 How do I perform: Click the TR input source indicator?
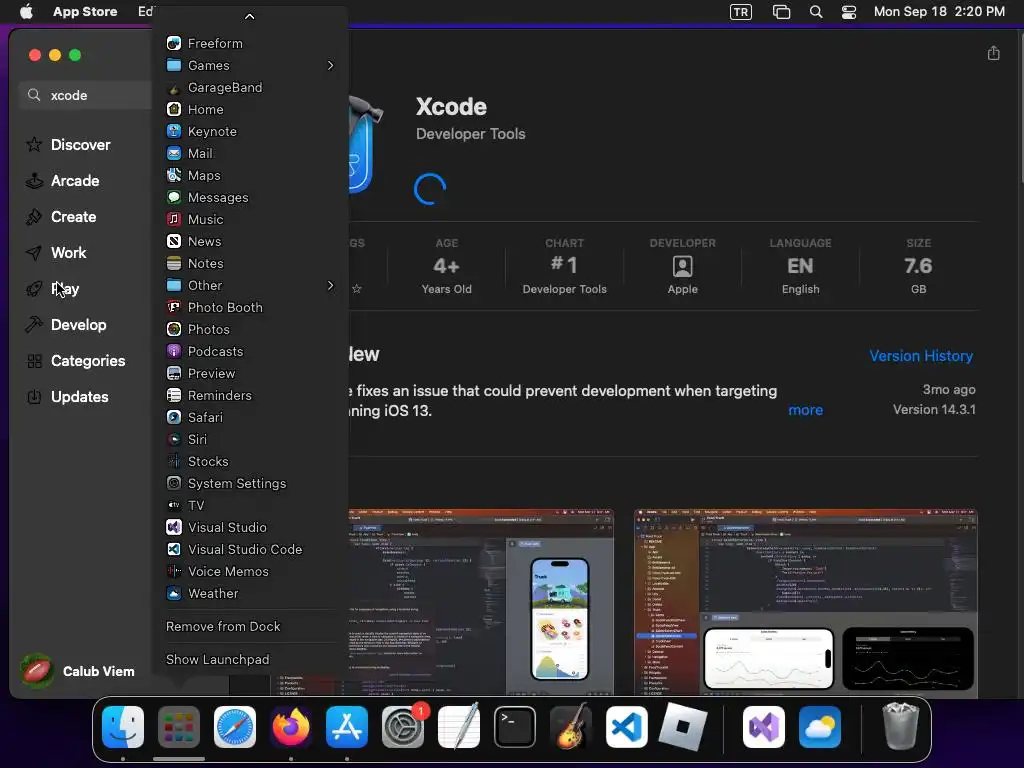[x=741, y=12]
